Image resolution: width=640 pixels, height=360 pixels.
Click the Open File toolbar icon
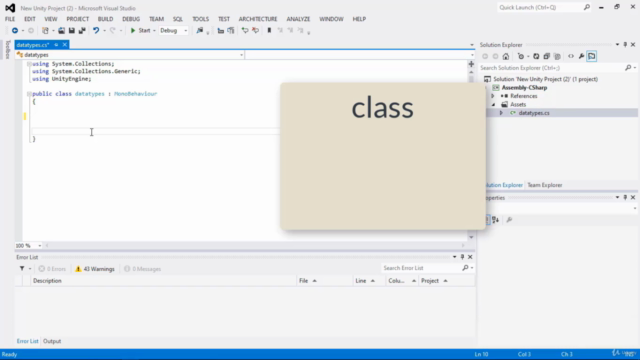tap(61, 31)
